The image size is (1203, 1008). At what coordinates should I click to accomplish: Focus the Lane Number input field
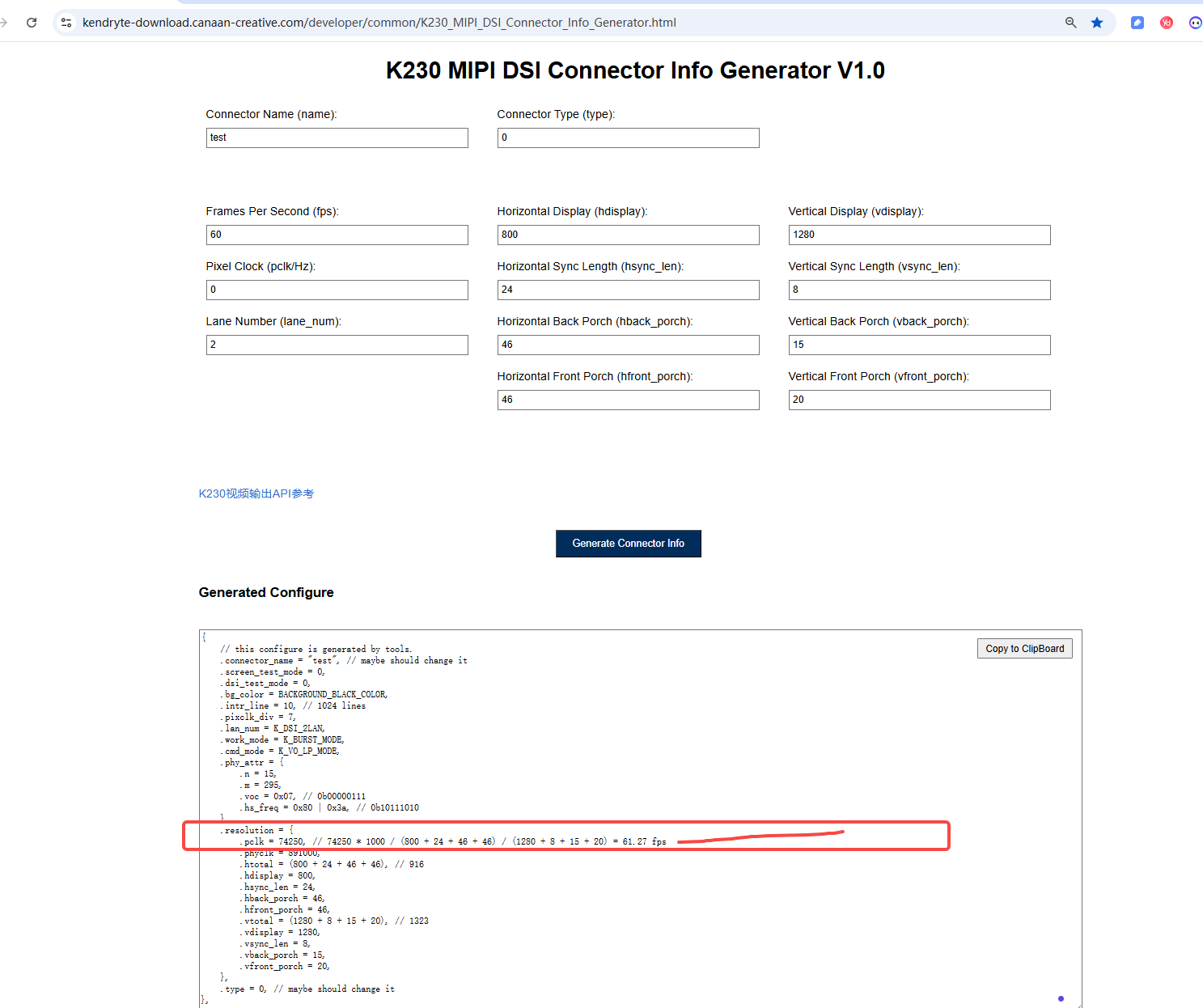(337, 345)
